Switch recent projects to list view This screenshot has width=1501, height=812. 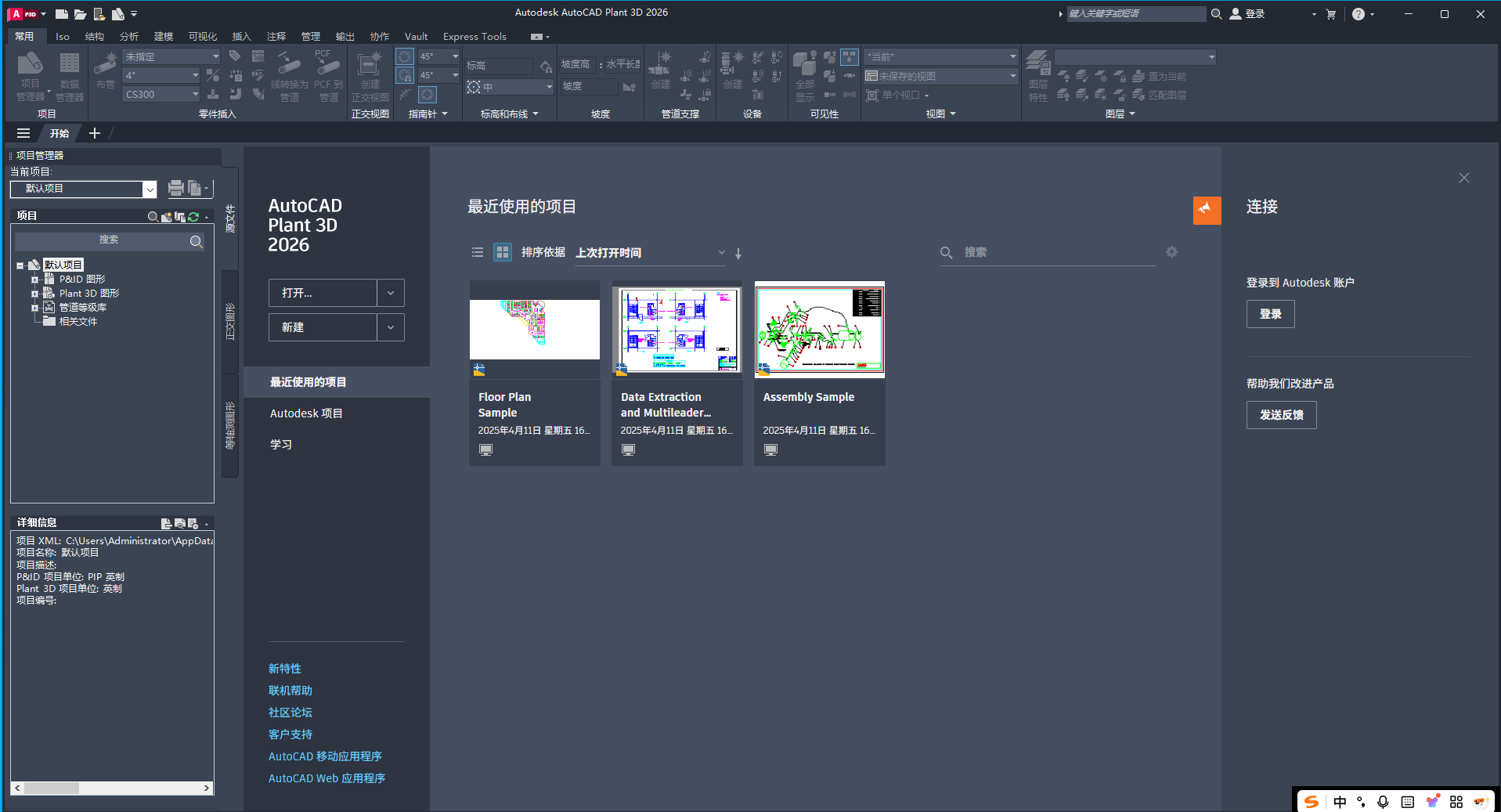(x=477, y=252)
